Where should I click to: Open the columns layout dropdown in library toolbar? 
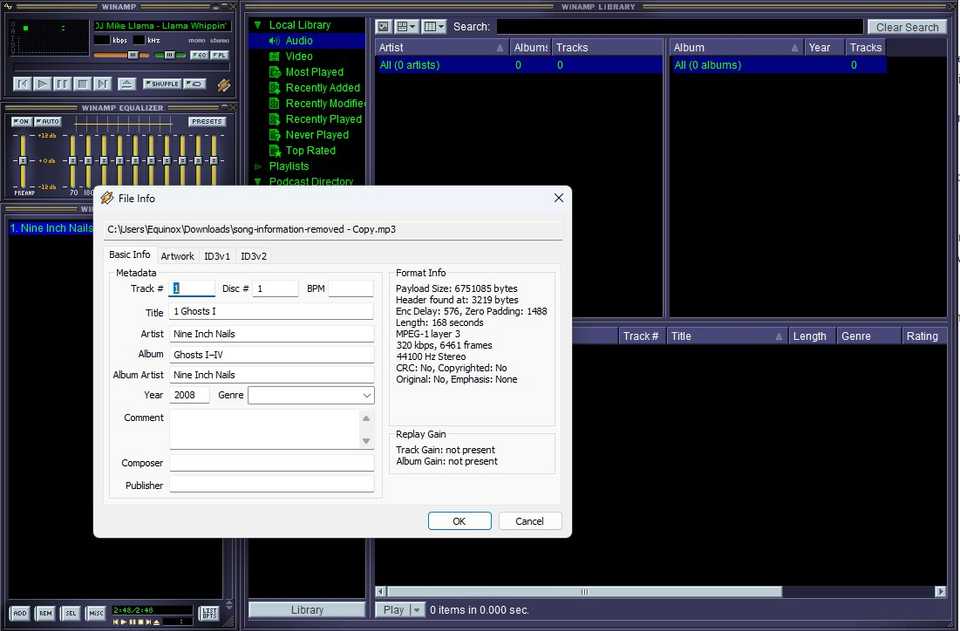click(434, 26)
